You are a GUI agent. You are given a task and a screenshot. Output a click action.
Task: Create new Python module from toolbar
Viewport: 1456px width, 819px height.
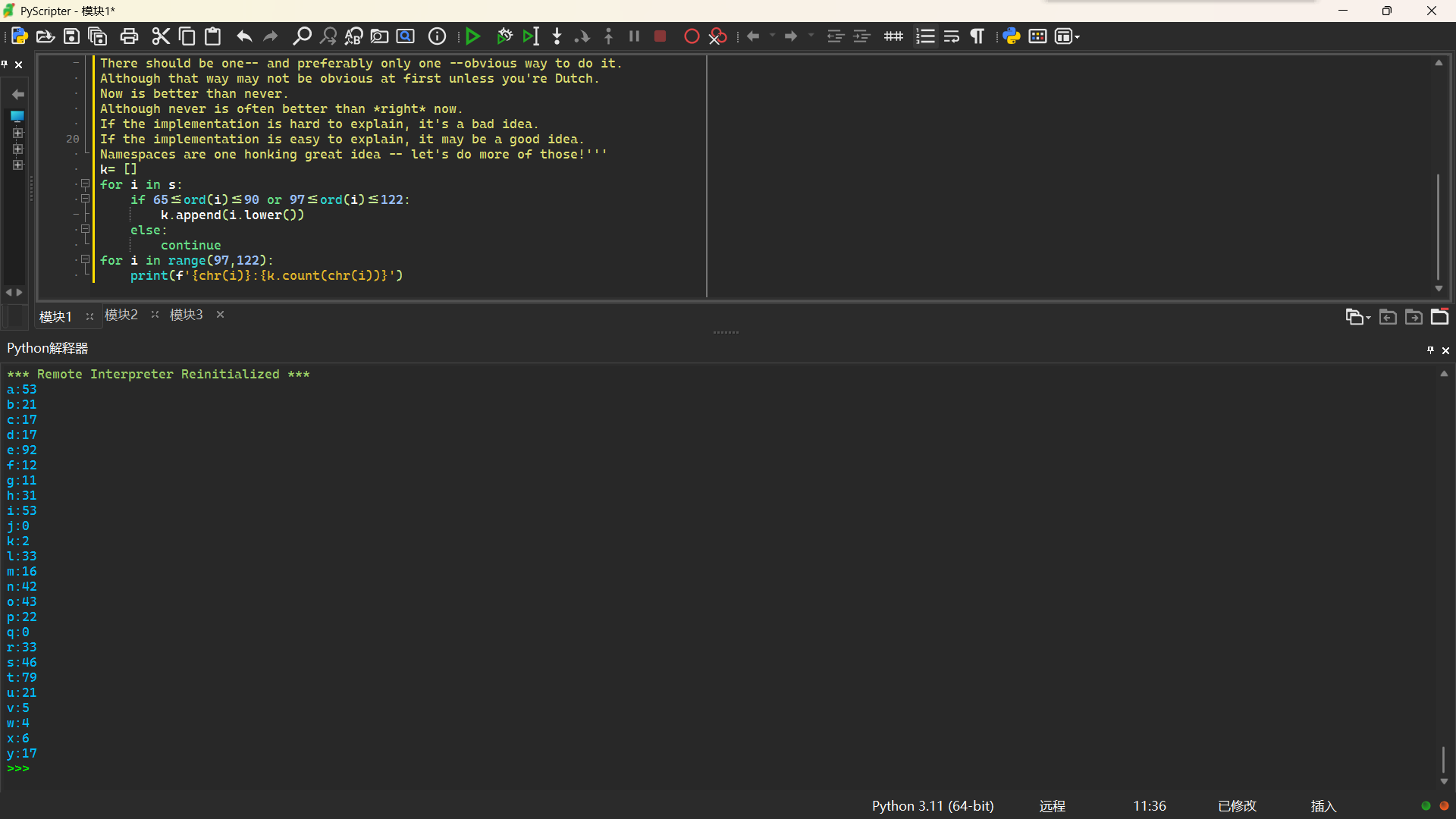click(x=20, y=36)
